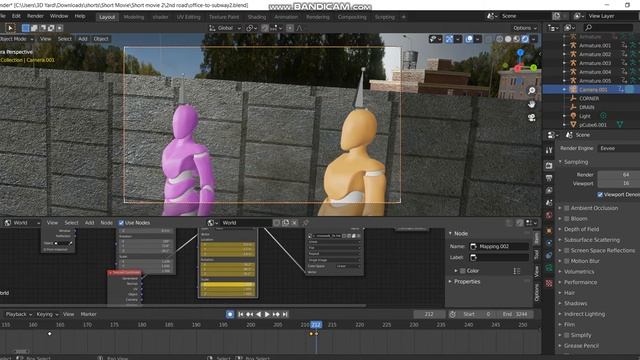Image resolution: width=640 pixels, height=360 pixels.
Task: Switch to the Modeling workspace tab
Action: [x=134, y=17]
